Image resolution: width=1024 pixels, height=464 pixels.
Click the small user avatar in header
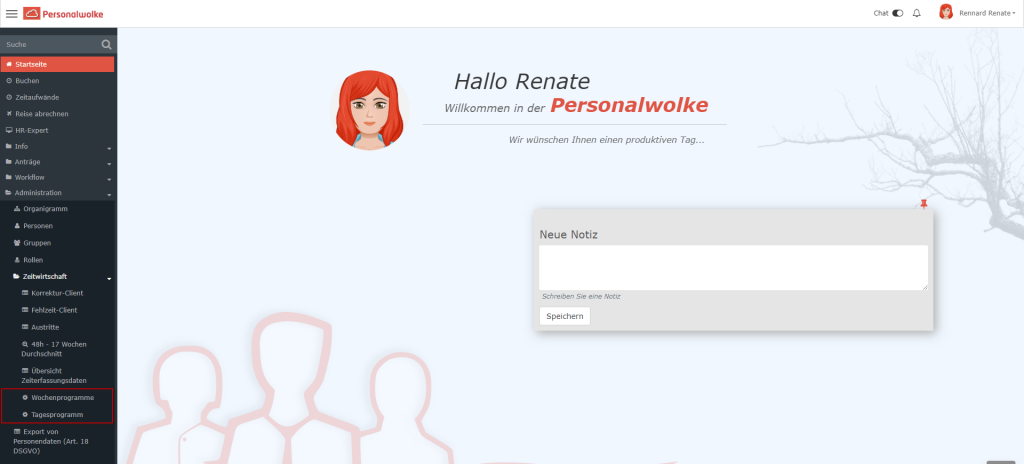[946, 12]
